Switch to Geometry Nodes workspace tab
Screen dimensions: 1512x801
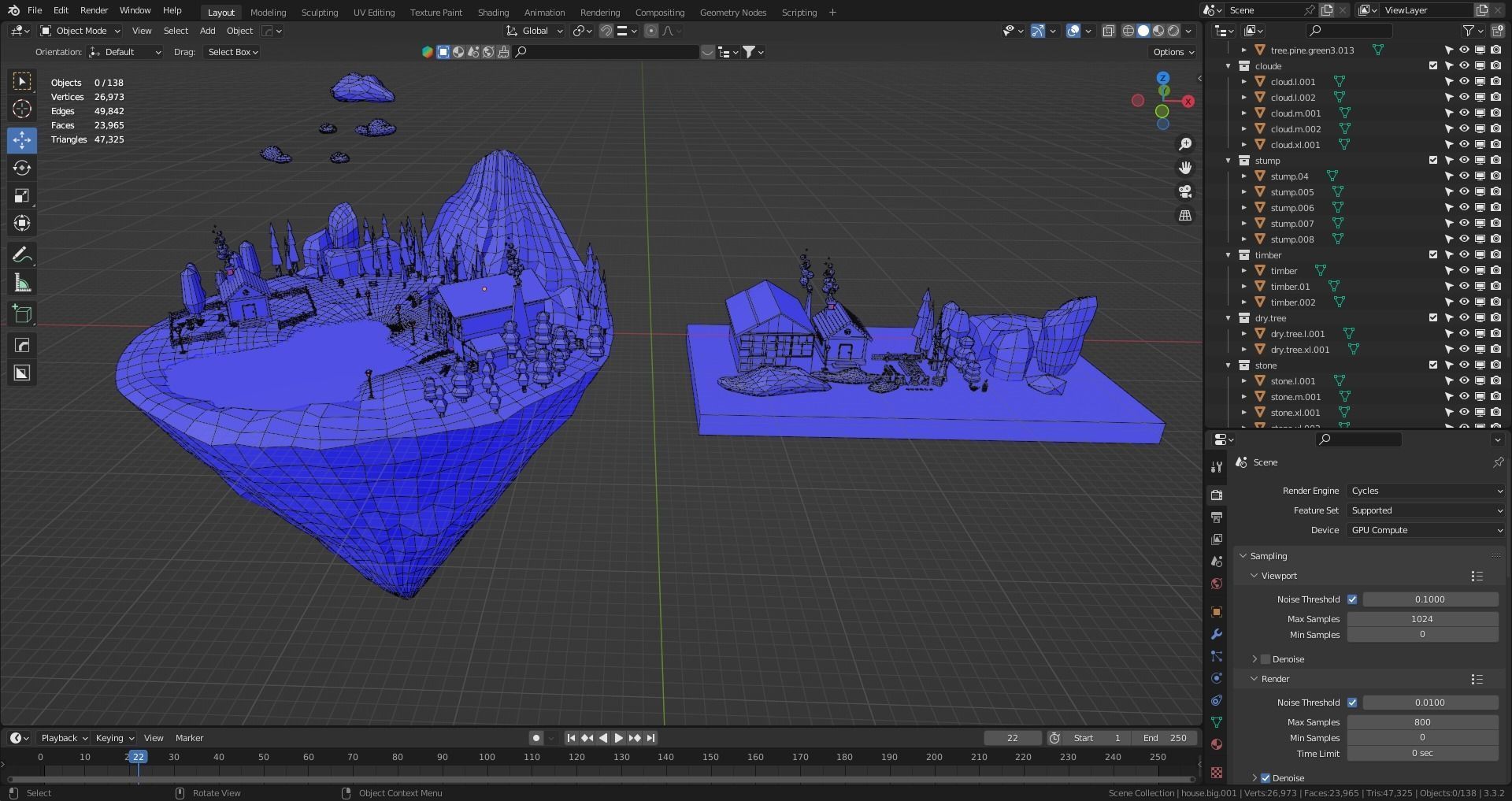732,13
